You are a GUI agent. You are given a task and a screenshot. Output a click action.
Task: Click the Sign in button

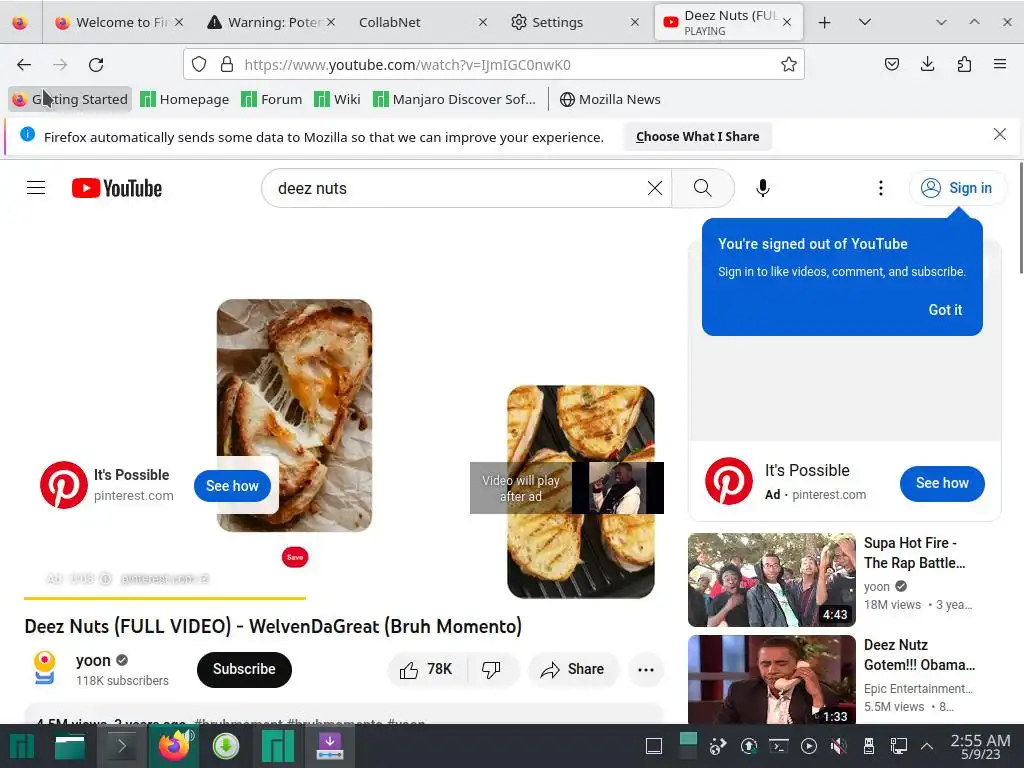coord(957,188)
